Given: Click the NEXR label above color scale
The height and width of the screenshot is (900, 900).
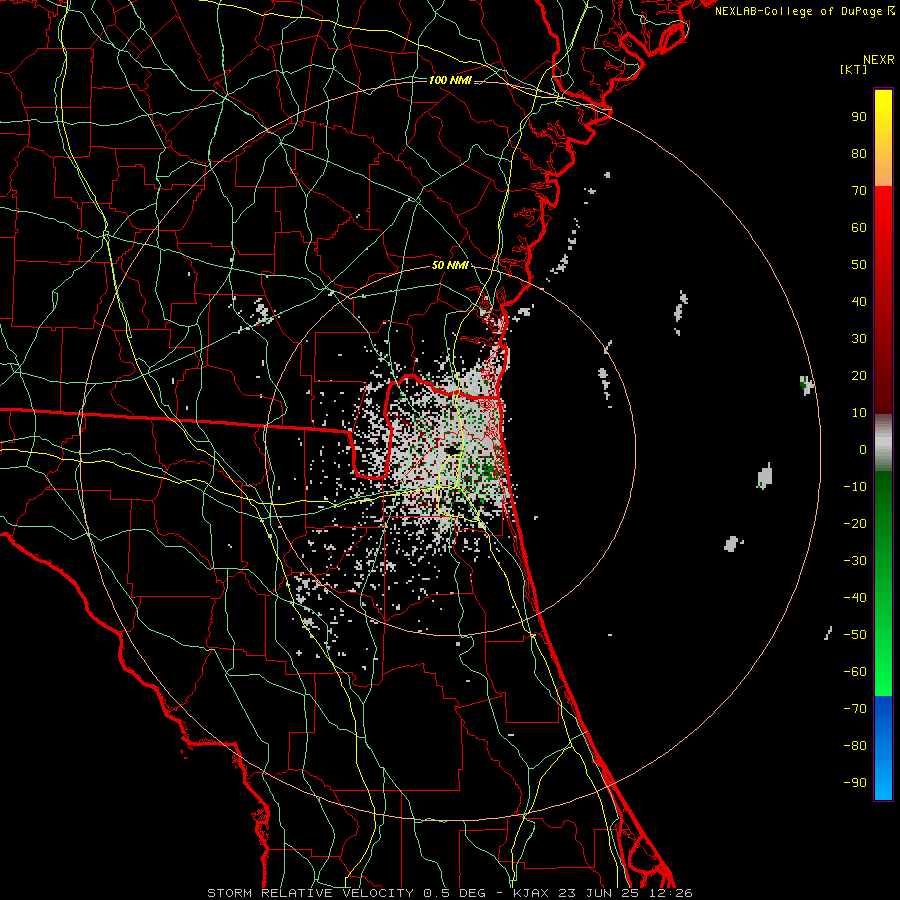Looking at the screenshot, I should coord(879,60).
